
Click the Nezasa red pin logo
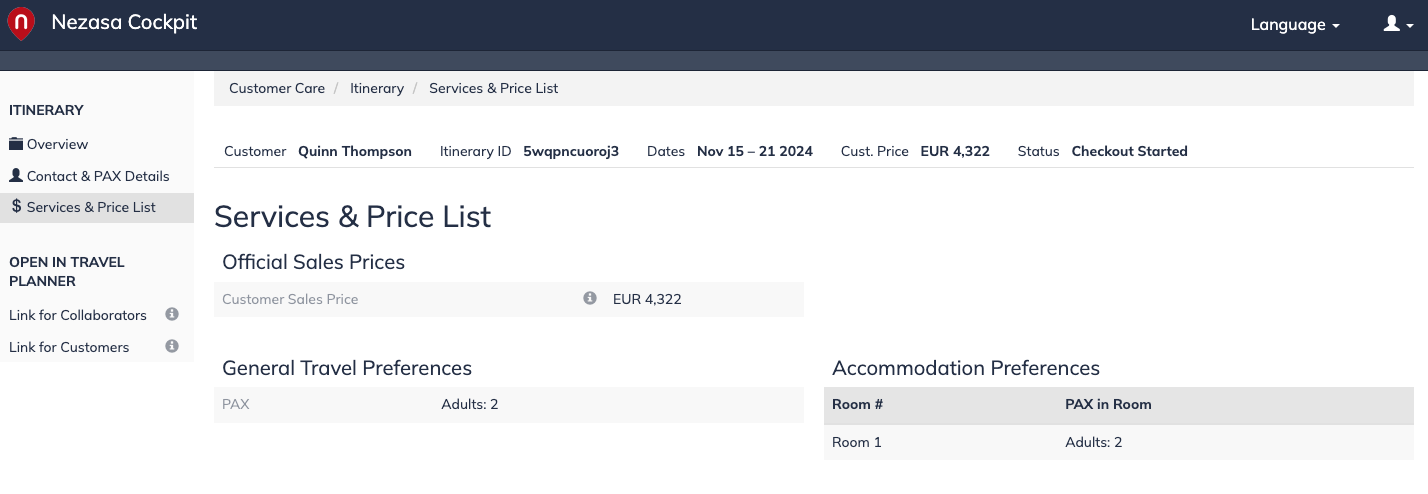[20, 24]
